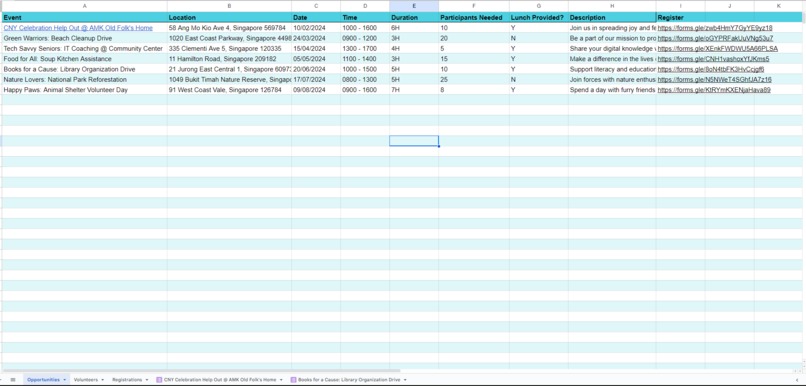
Task: Open the forms.gle link for Food for All
Action: [713, 59]
